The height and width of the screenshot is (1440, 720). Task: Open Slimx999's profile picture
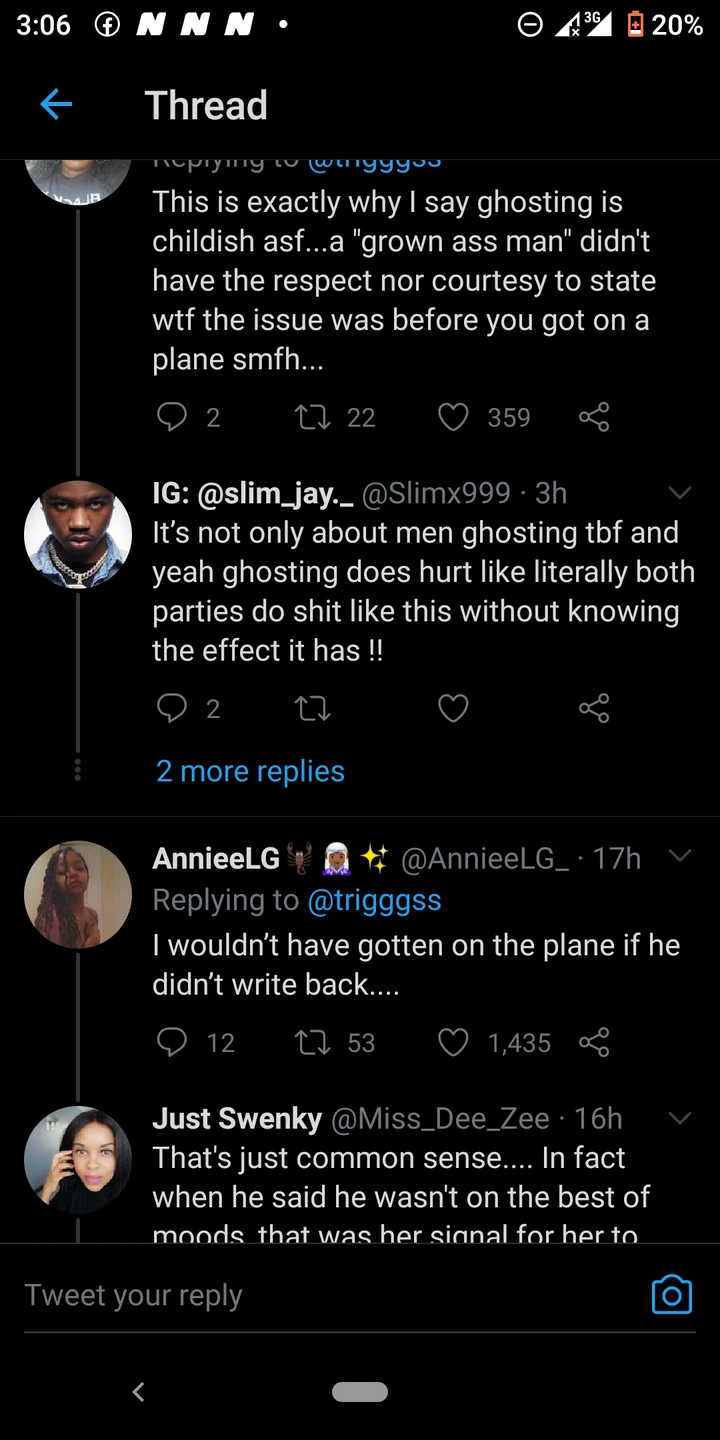[x=78, y=535]
